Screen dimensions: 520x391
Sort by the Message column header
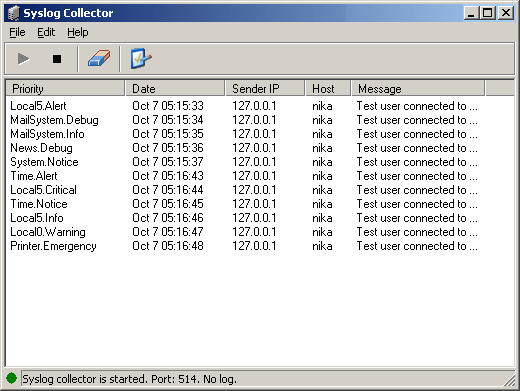point(418,89)
